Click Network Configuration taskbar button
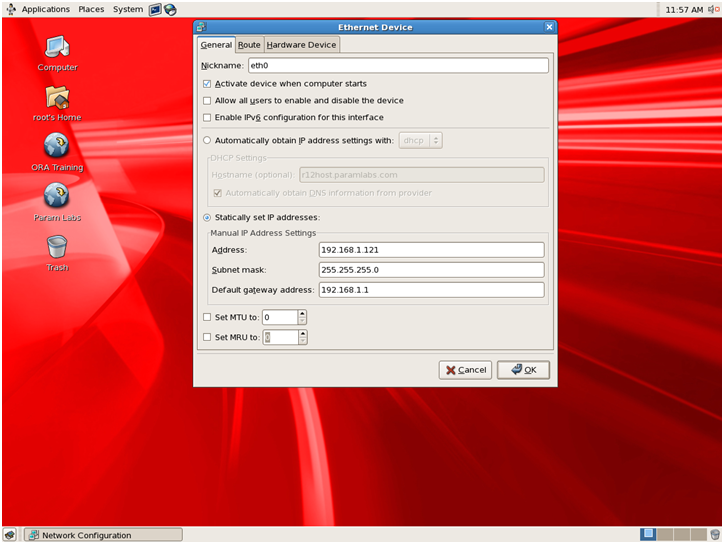The height and width of the screenshot is (544, 724). tap(103, 535)
